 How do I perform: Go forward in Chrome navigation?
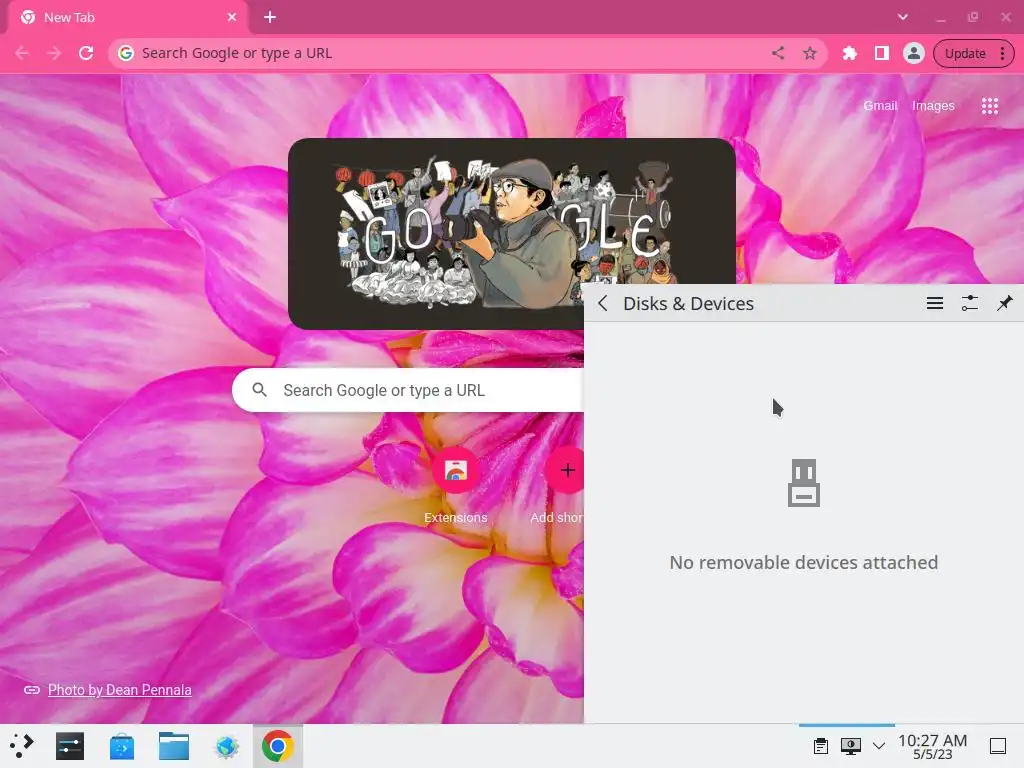point(54,53)
